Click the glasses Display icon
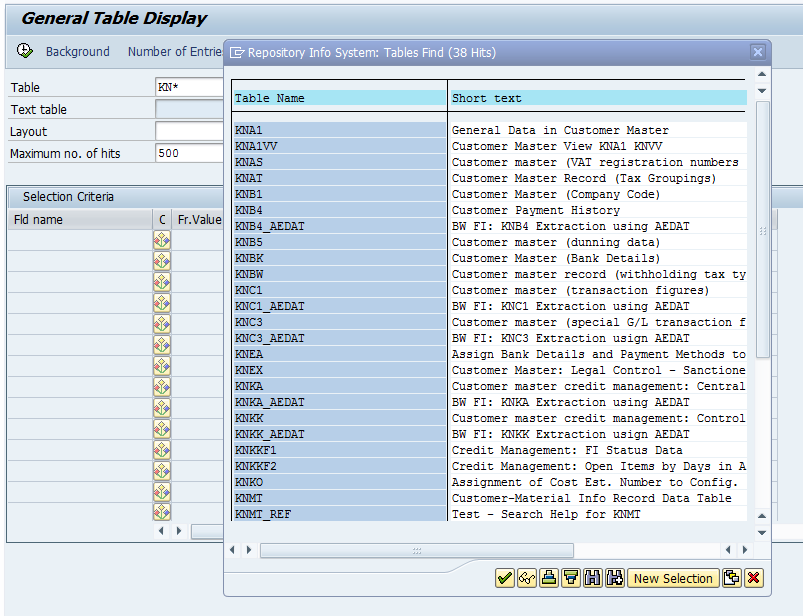Viewport: 803px width, 616px height. [527, 578]
